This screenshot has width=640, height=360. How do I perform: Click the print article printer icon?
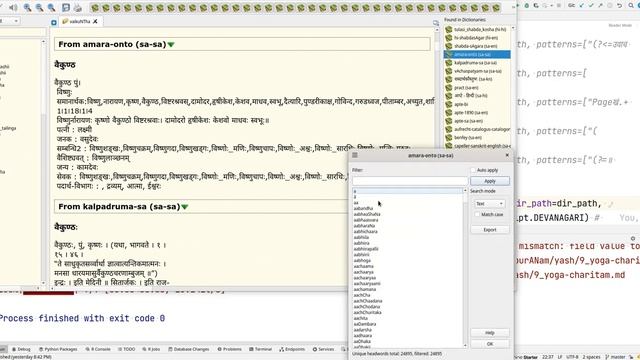(x=78, y=7)
